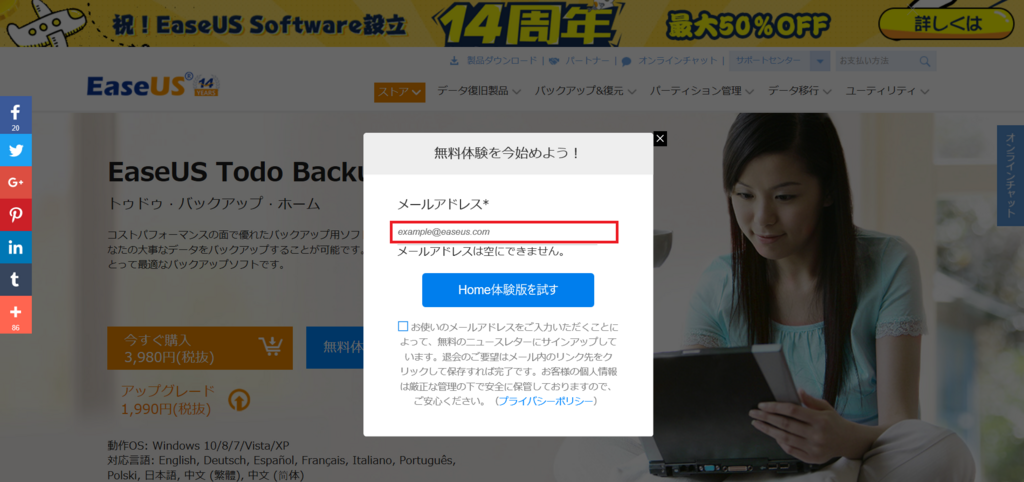The height and width of the screenshot is (482, 1024).
Task: Share the page on Google Plus
Action: (16, 183)
